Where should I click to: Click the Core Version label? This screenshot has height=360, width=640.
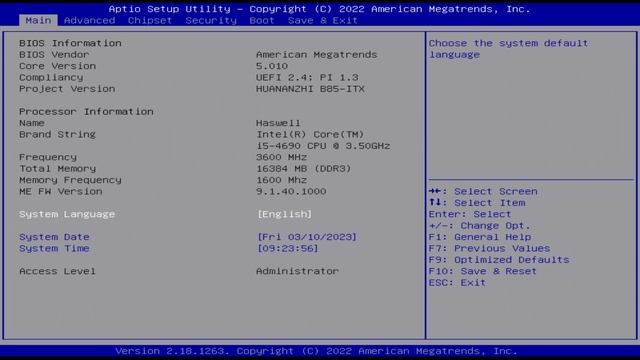coord(58,66)
